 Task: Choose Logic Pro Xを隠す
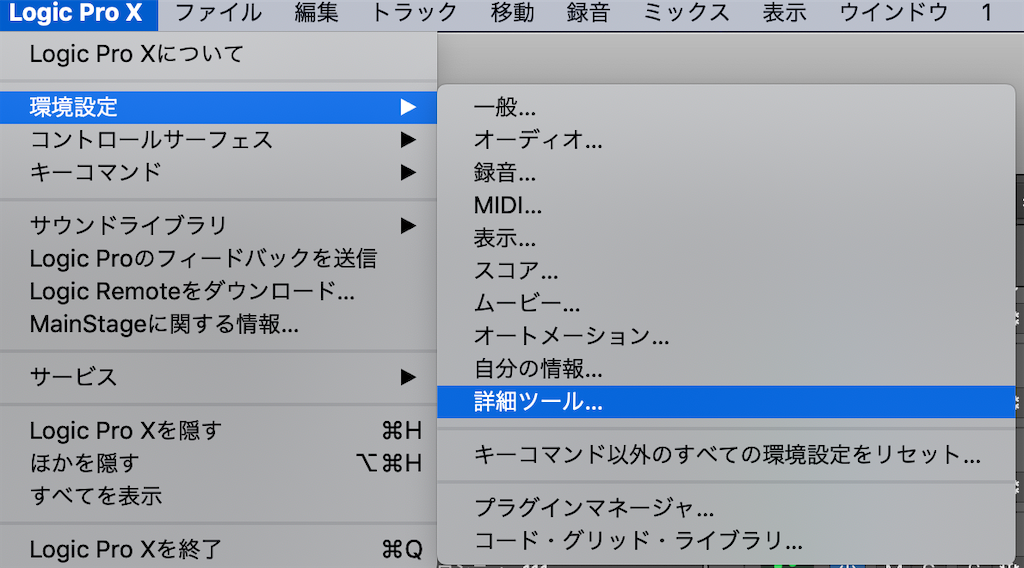coord(219,431)
